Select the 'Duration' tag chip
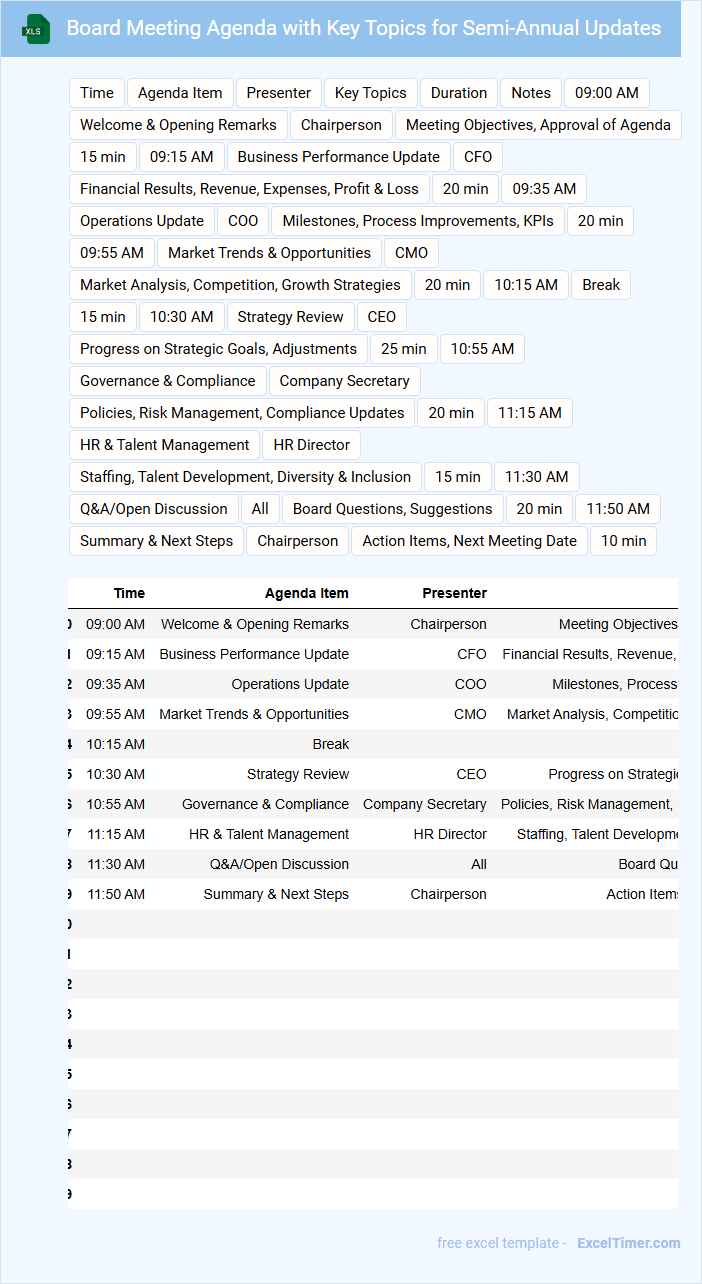This screenshot has width=702, height=1284. pos(459,93)
